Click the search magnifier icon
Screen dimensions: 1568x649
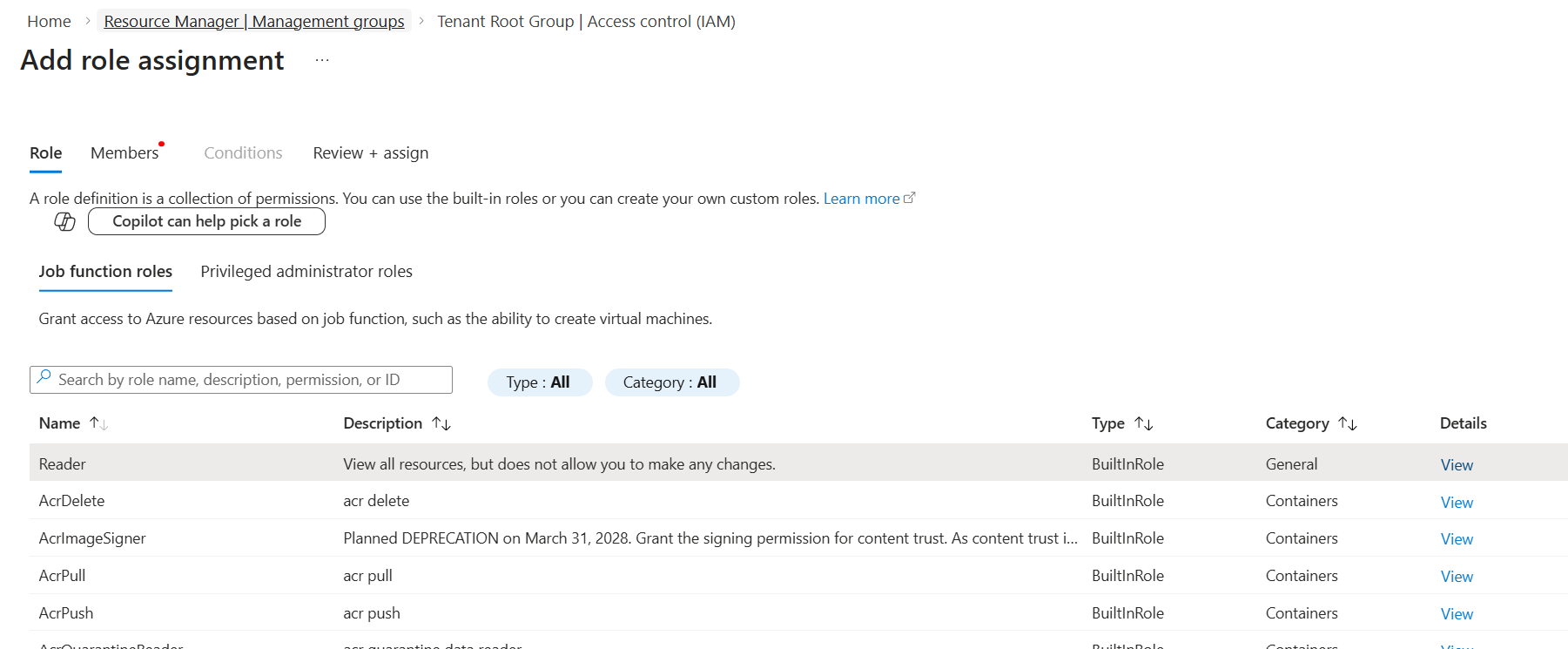tap(44, 379)
